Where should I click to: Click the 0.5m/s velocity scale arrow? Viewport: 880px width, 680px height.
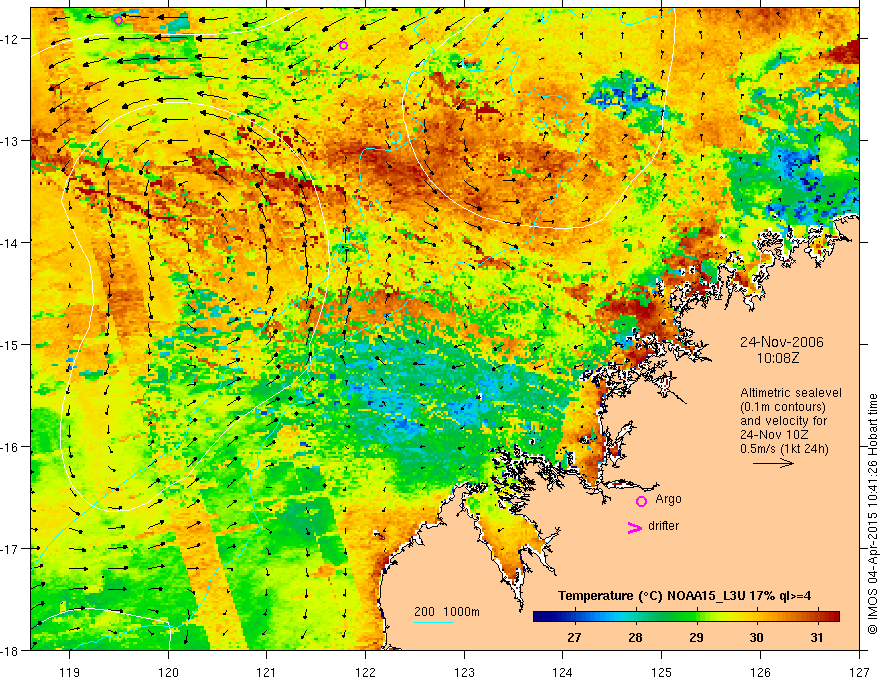773,463
